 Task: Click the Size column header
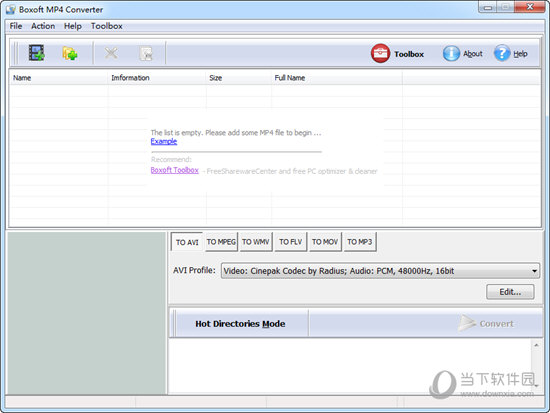coord(239,78)
